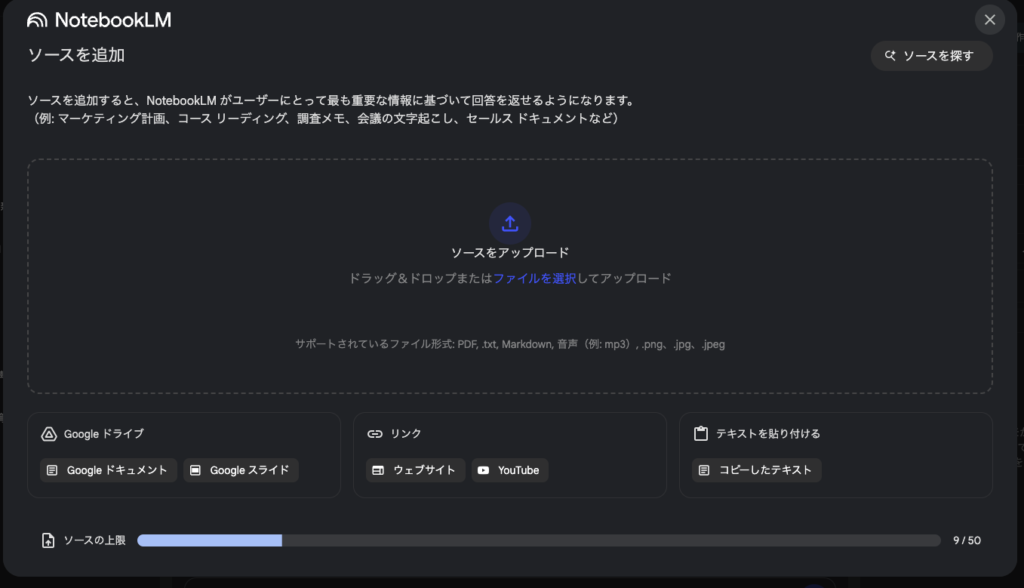Click the Google ドライブ section title
Image resolution: width=1024 pixels, height=588 pixels.
[104, 434]
